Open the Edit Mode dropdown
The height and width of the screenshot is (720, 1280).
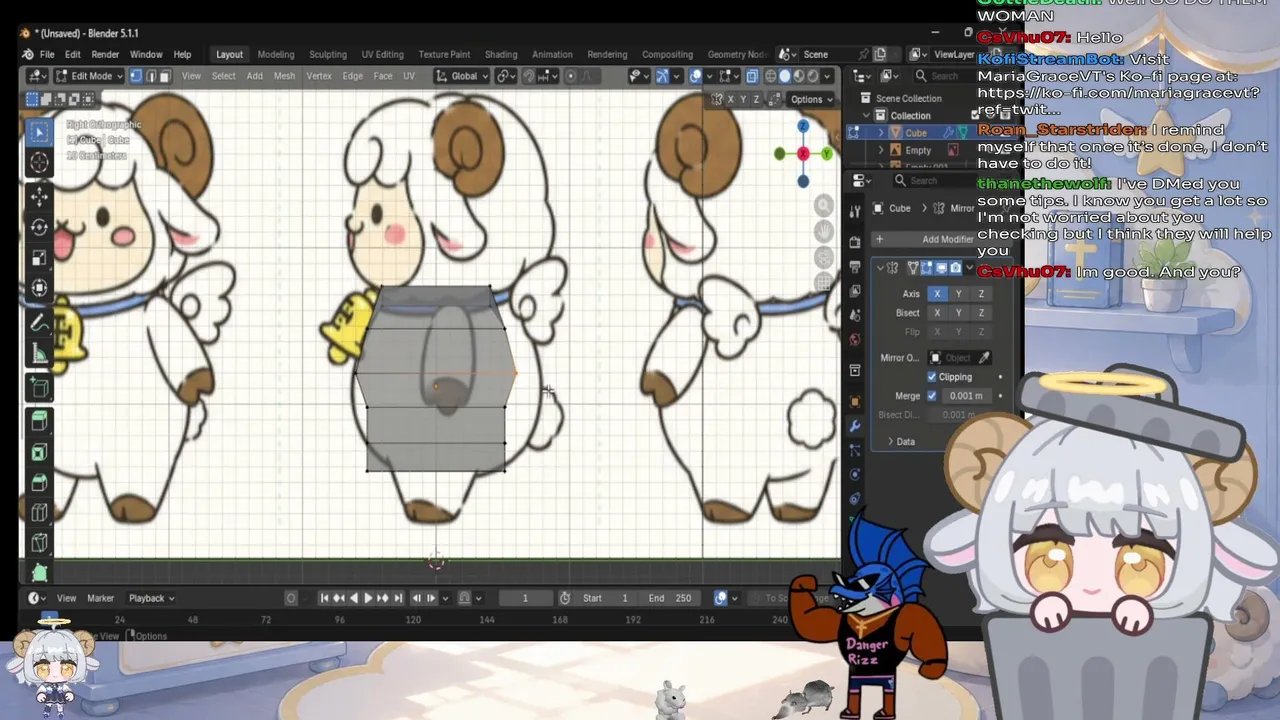pos(88,76)
